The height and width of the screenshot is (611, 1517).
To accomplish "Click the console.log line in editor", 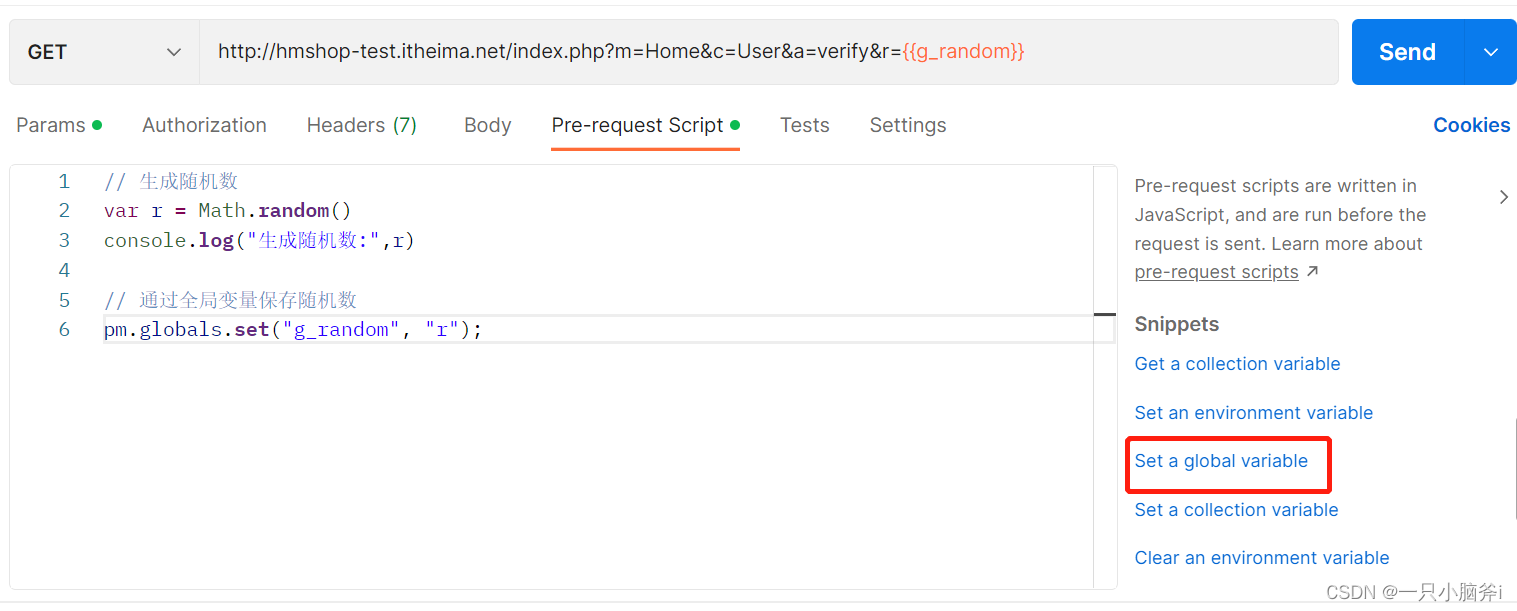I will [258, 241].
